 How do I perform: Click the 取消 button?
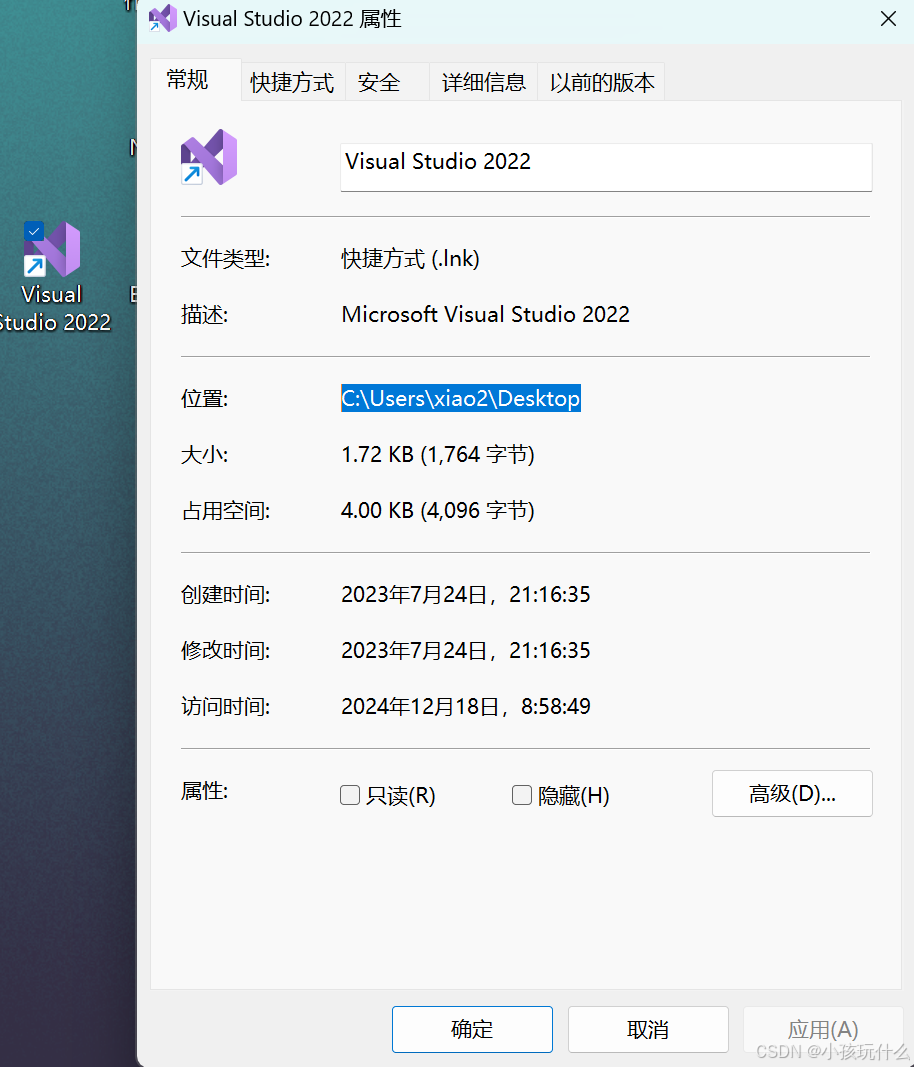tap(648, 1029)
